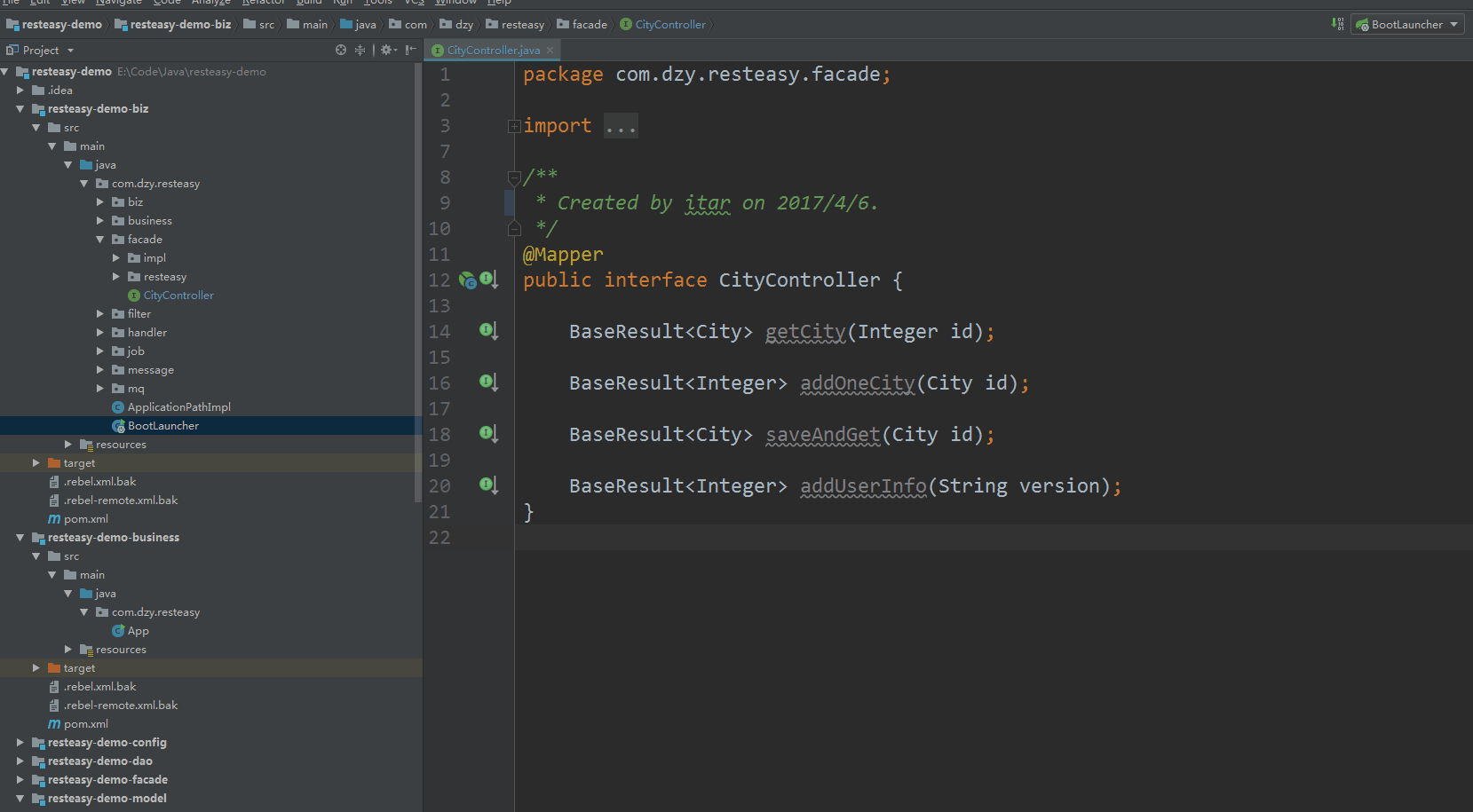The image size is (1473, 812).
Task: Hide the Project tool window with the hide icon
Action: [410, 50]
